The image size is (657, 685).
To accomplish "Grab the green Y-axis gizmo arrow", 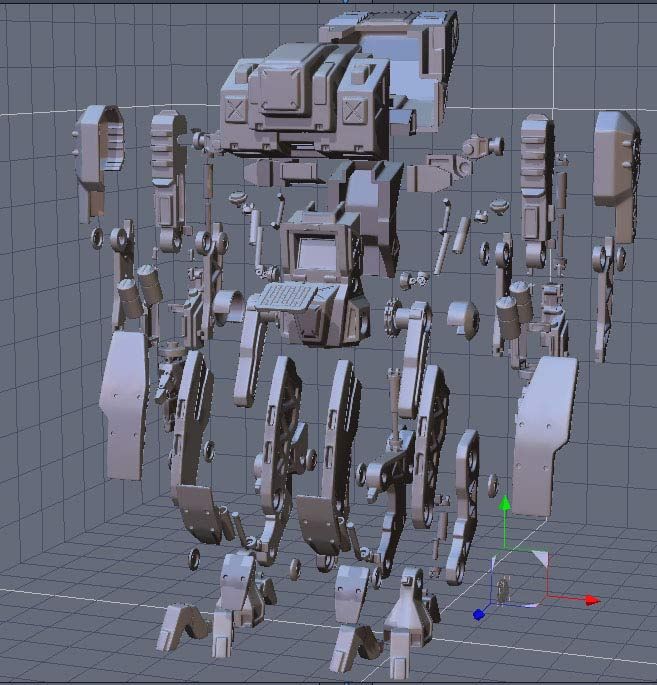I will (x=505, y=503).
